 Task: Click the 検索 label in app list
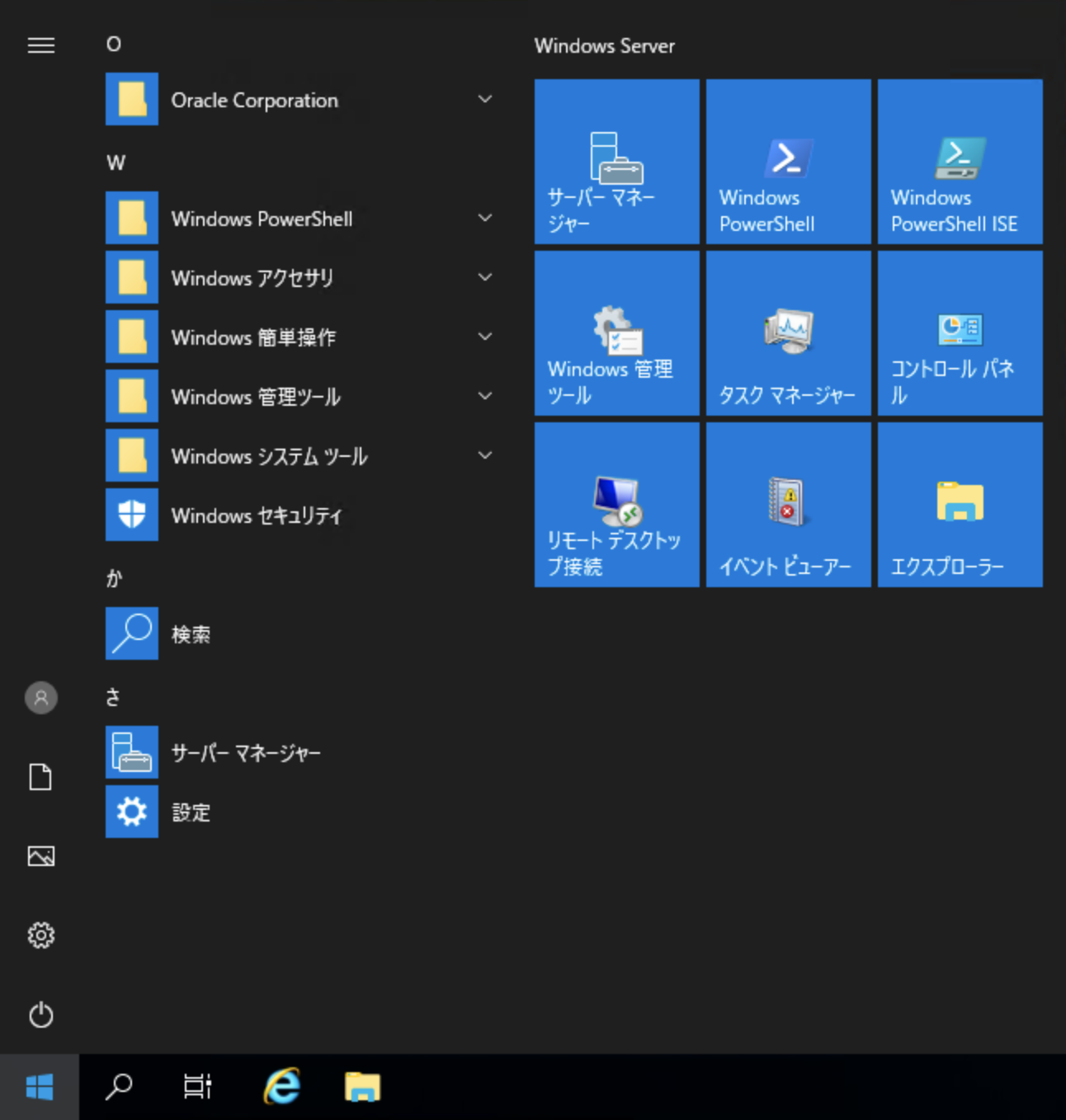(x=191, y=634)
